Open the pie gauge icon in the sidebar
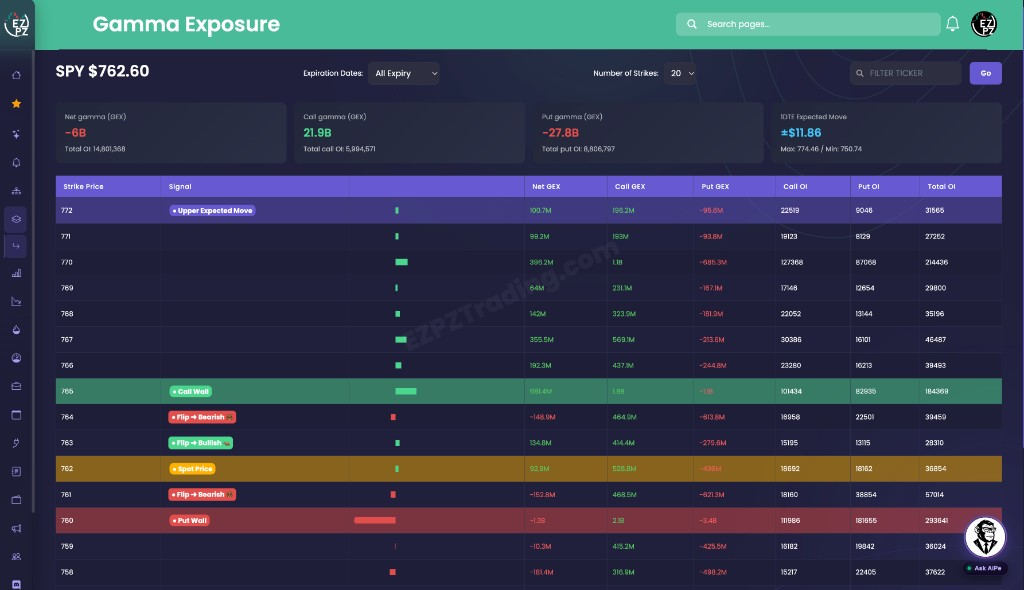 pos(16,357)
